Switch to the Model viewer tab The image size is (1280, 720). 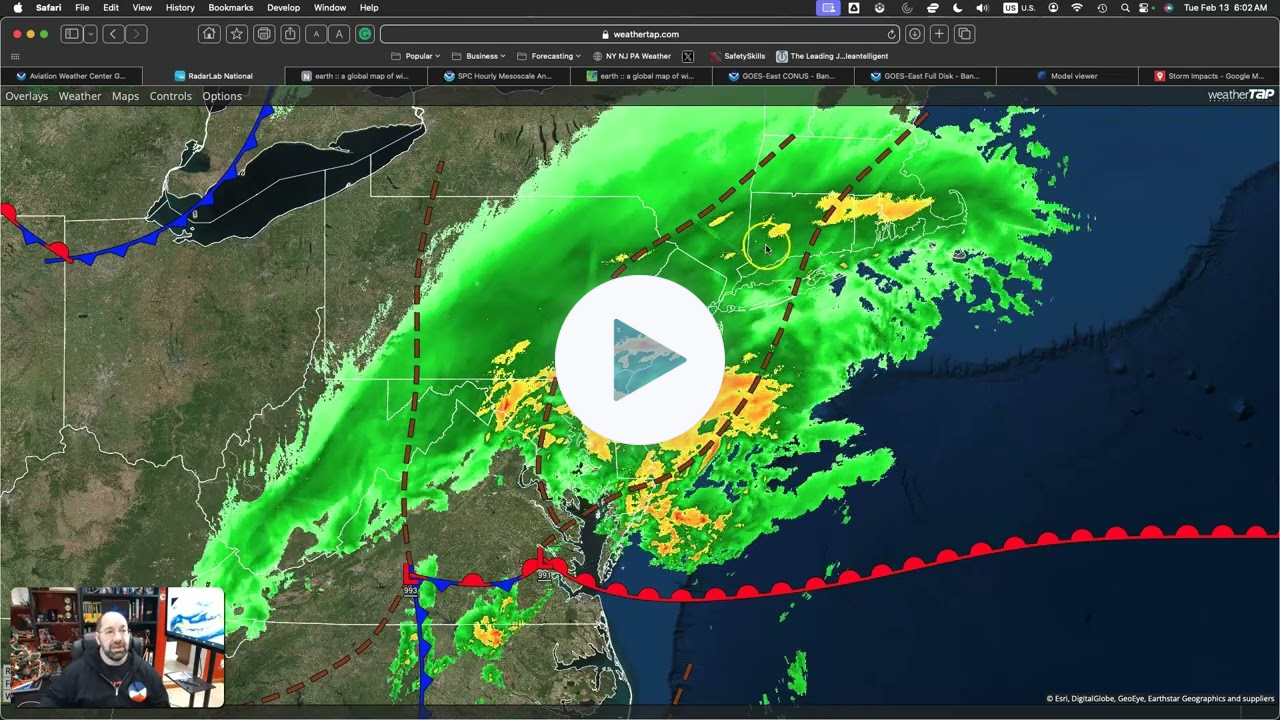click(1073, 76)
